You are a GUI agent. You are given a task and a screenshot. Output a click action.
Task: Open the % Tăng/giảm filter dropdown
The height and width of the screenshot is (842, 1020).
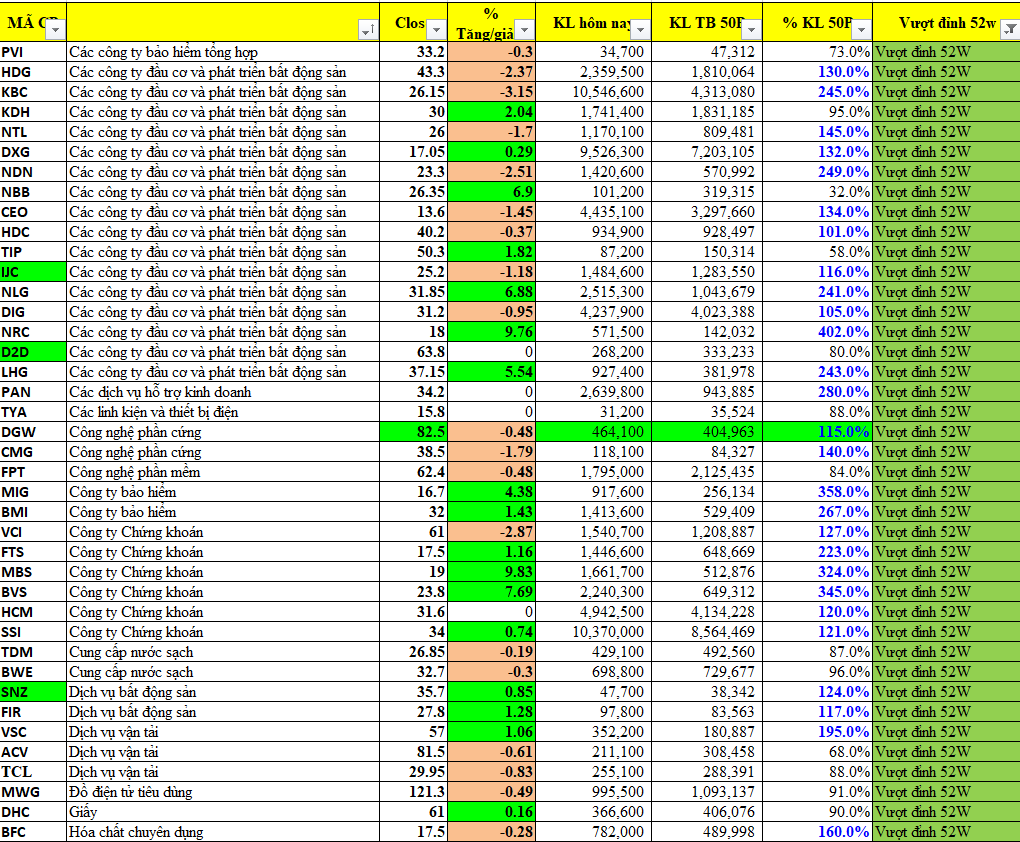[x=524, y=30]
